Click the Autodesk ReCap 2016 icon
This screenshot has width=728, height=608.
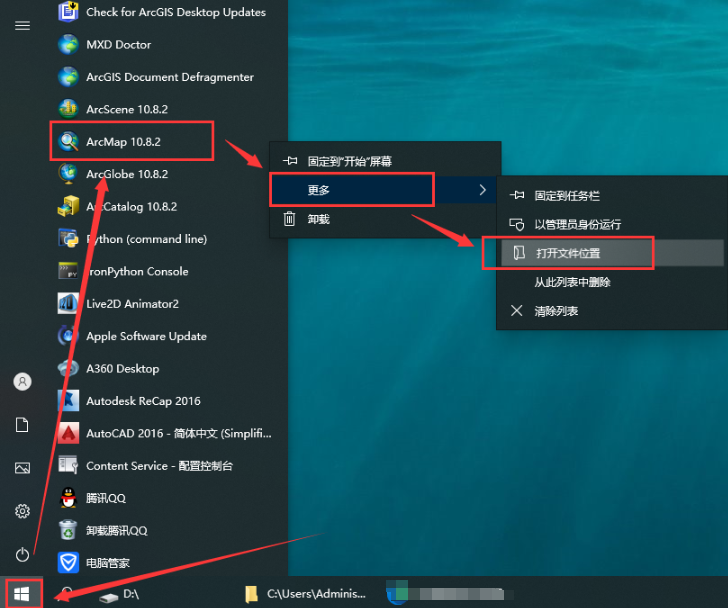68,401
